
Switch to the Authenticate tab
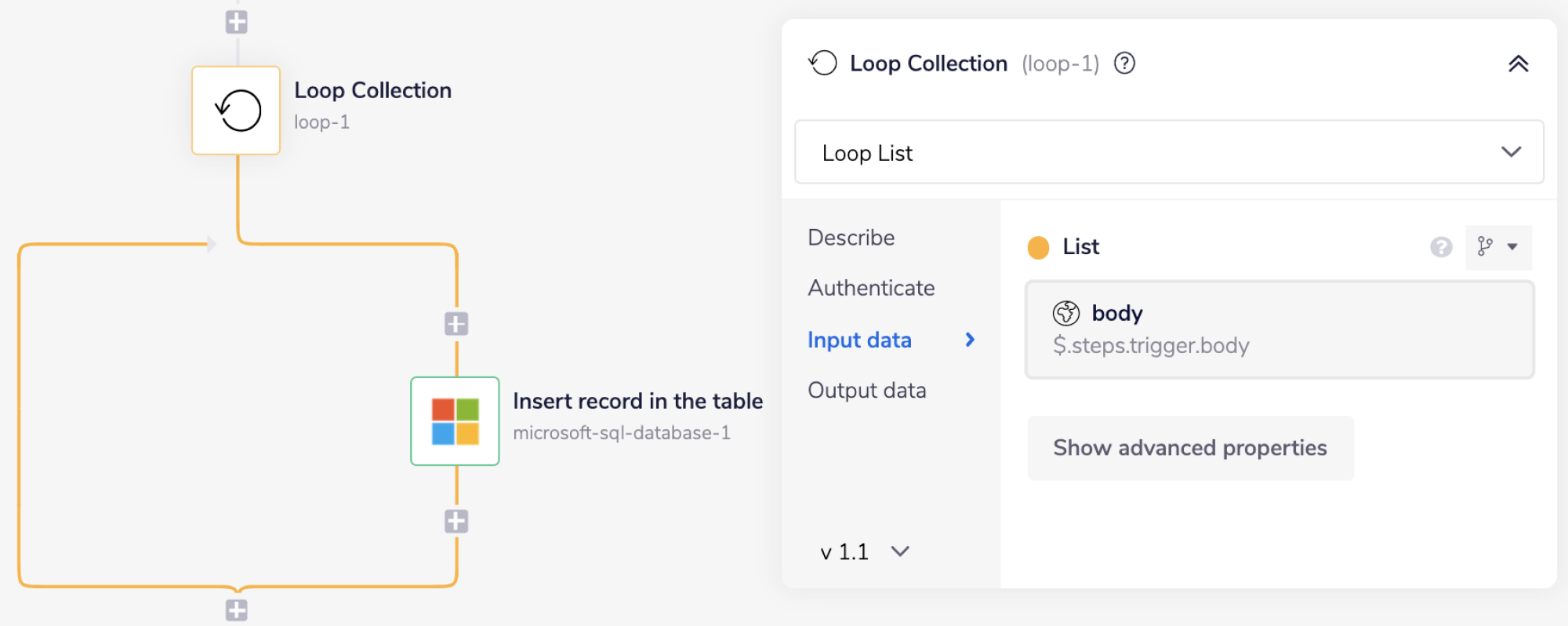coord(871,288)
